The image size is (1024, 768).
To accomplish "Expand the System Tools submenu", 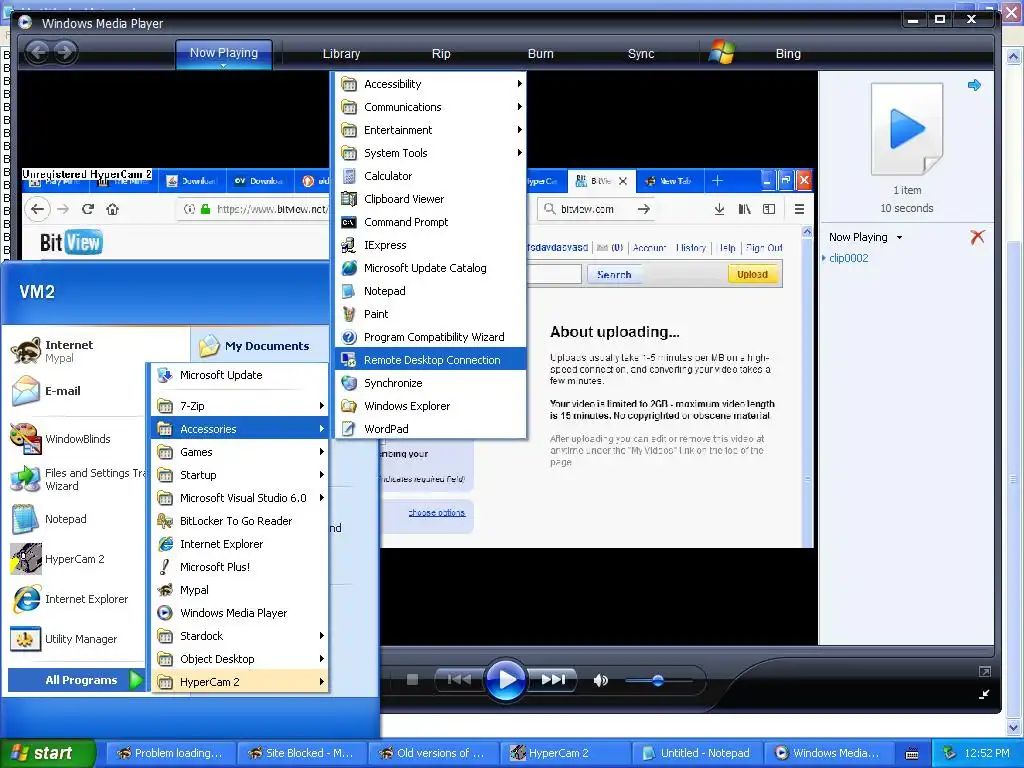I will 431,153.
